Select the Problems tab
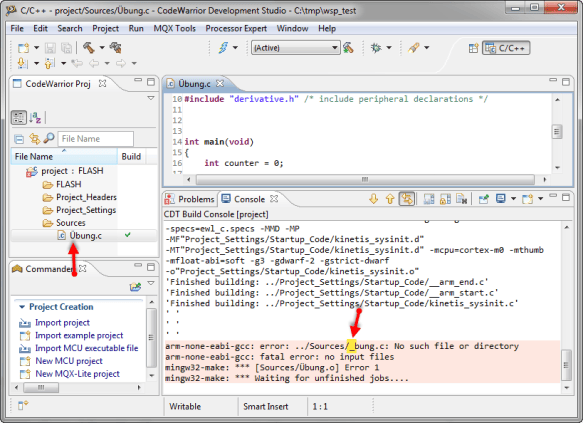The image size is (583, 423). pyautogui.click(x=190, y=199)
